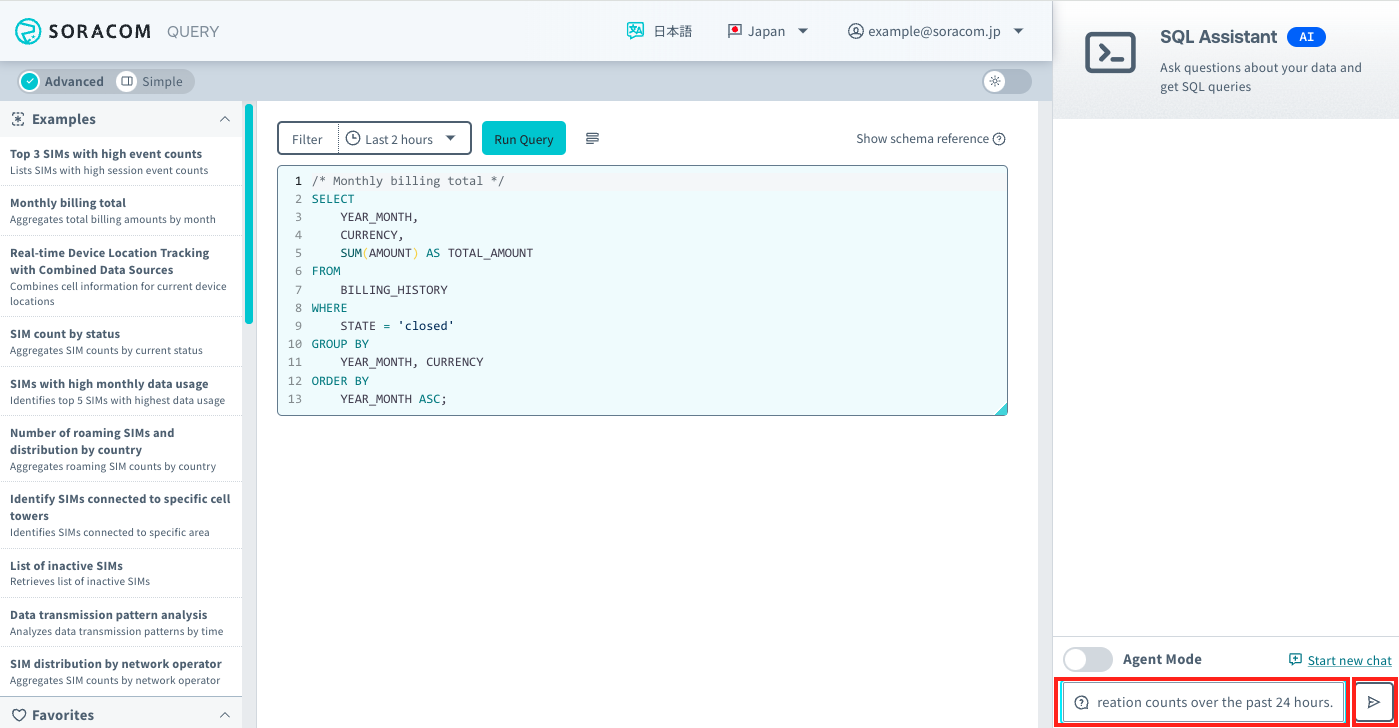The image size is (1399, 728).
Task: Enable Agent Mode toggle
Action: [x=1087, y=659]
